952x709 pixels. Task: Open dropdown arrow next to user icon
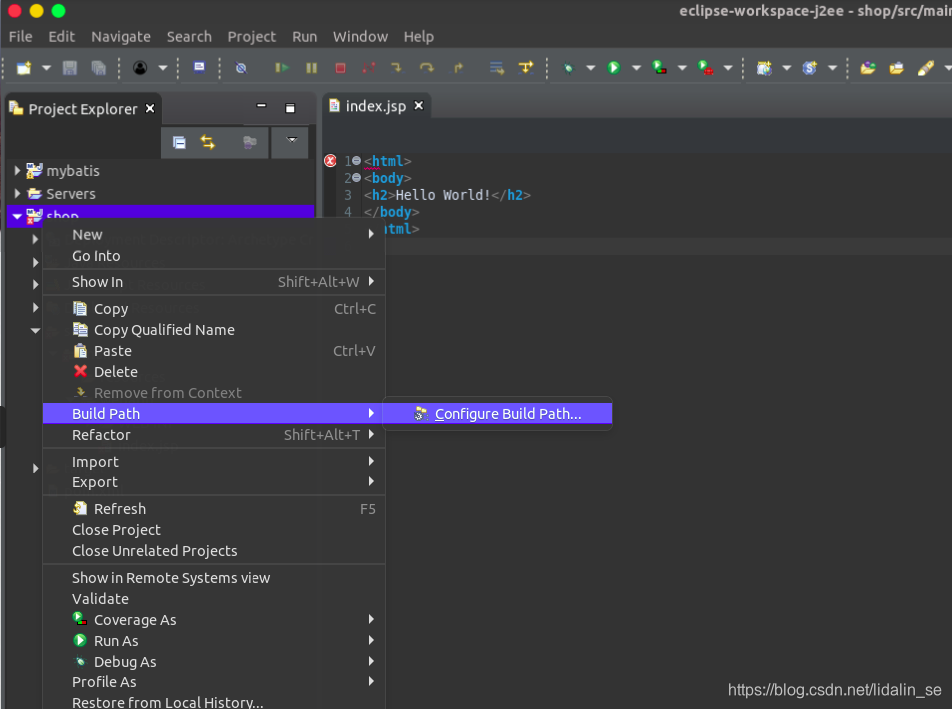point(163,67)
